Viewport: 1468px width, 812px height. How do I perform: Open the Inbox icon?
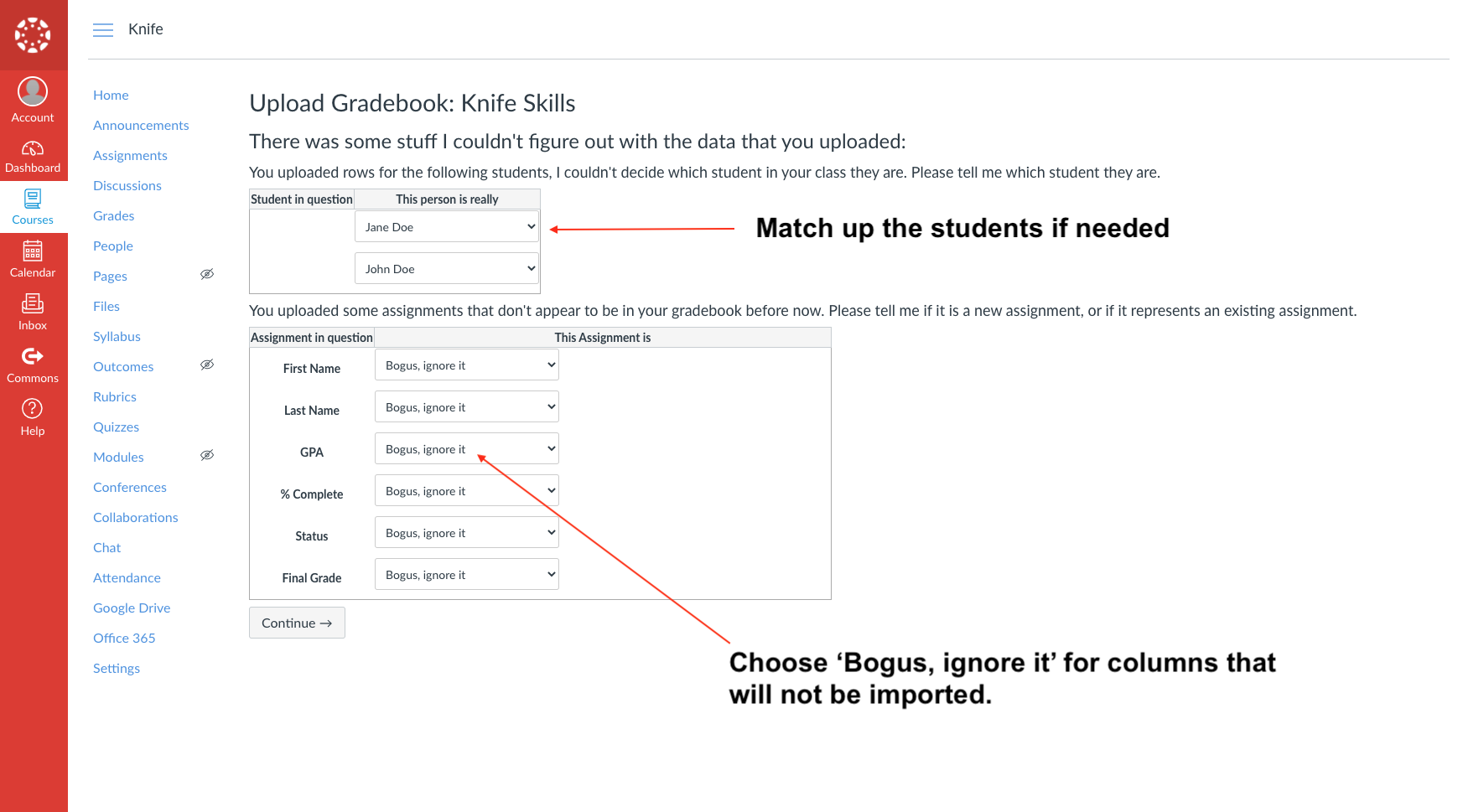(33, 303)
